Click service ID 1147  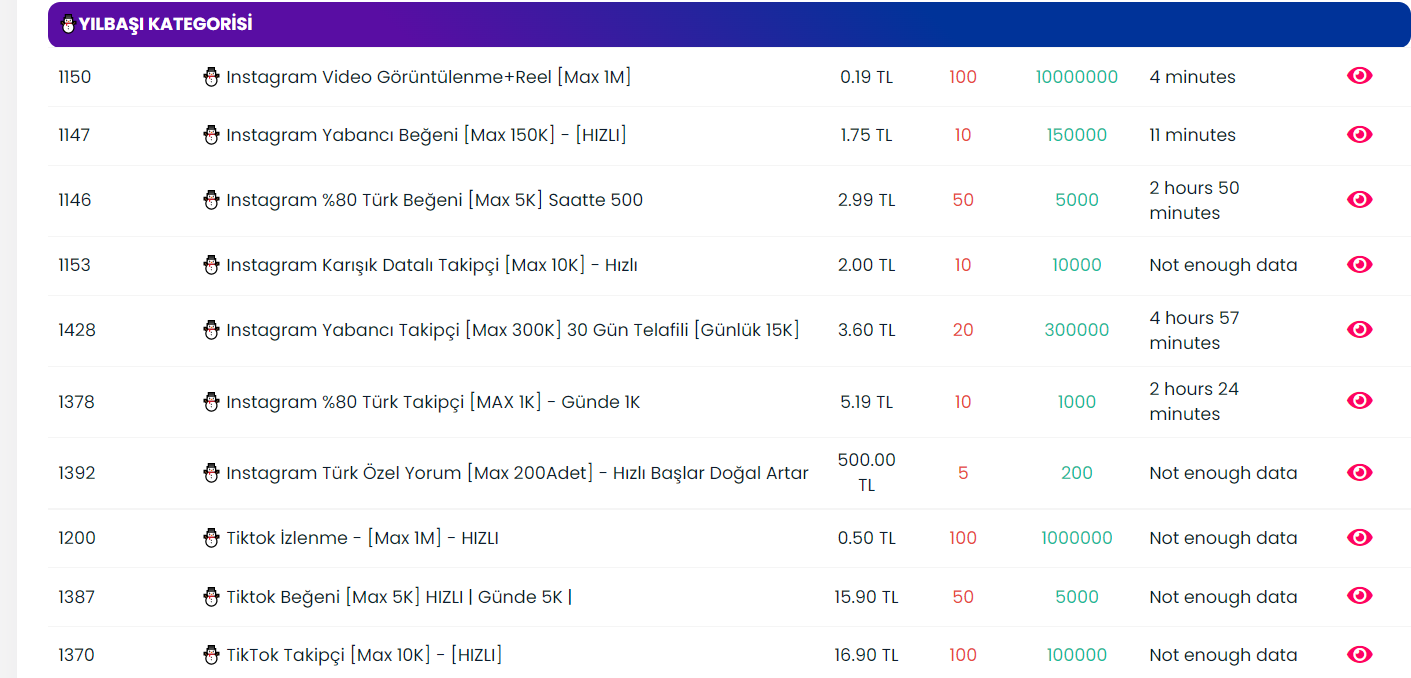coord(75,135)
